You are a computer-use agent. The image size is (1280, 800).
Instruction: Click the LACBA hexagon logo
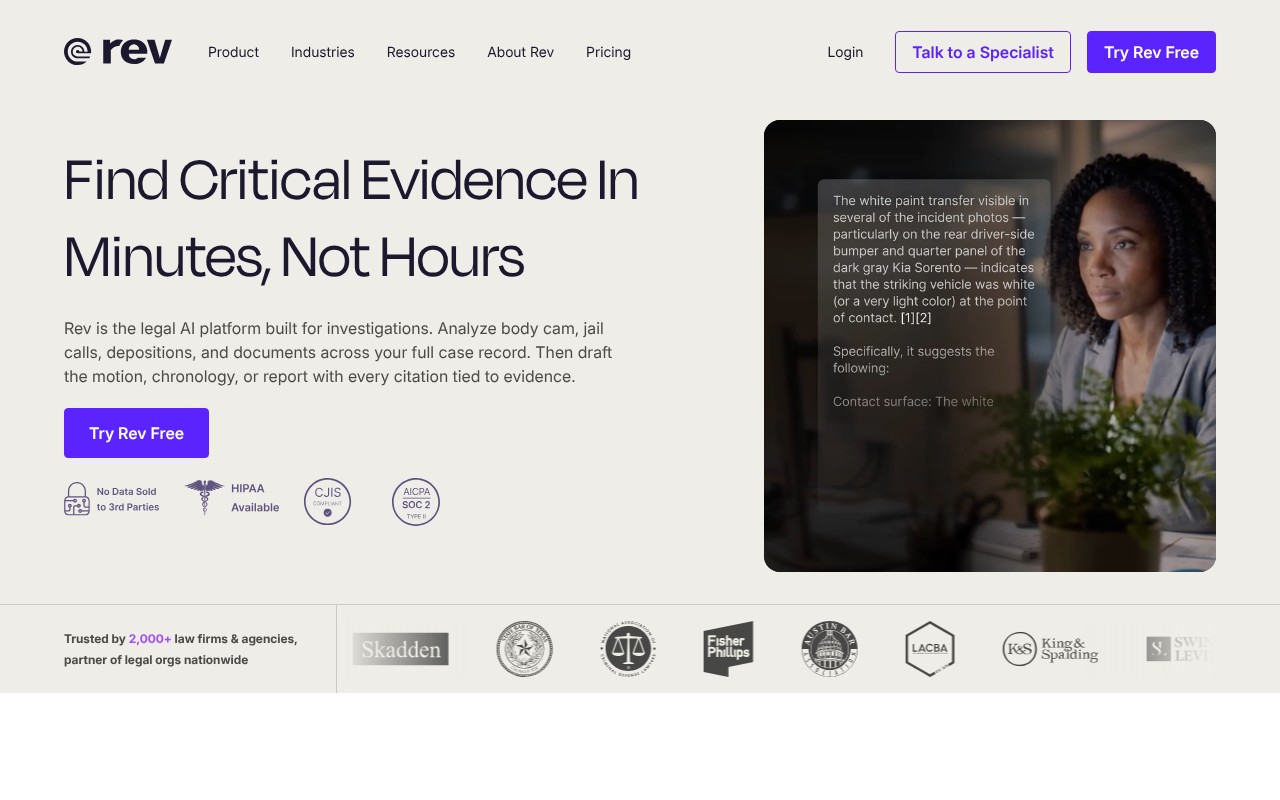click(x=930, y=649)
